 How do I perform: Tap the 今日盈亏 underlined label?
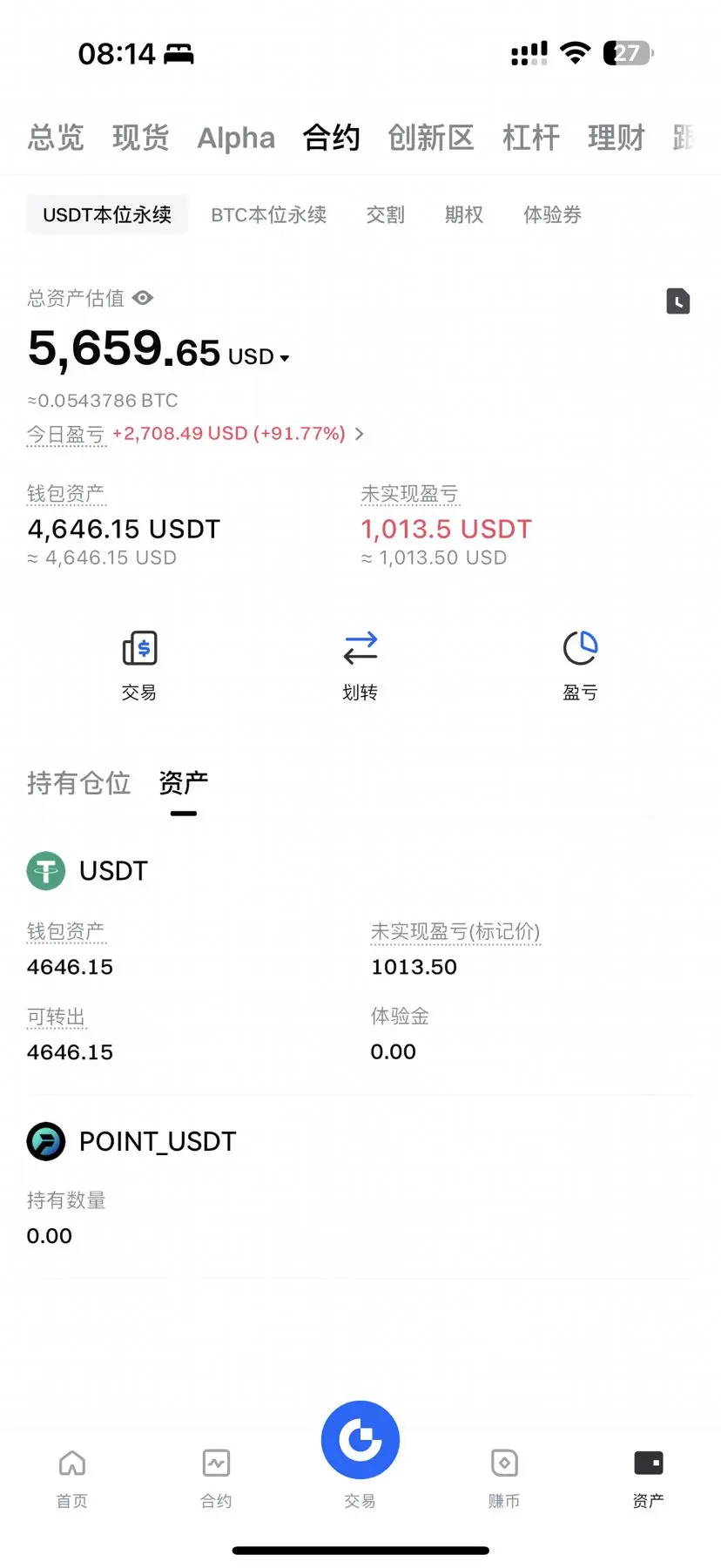pyautogui.click(x=66, y=435)
